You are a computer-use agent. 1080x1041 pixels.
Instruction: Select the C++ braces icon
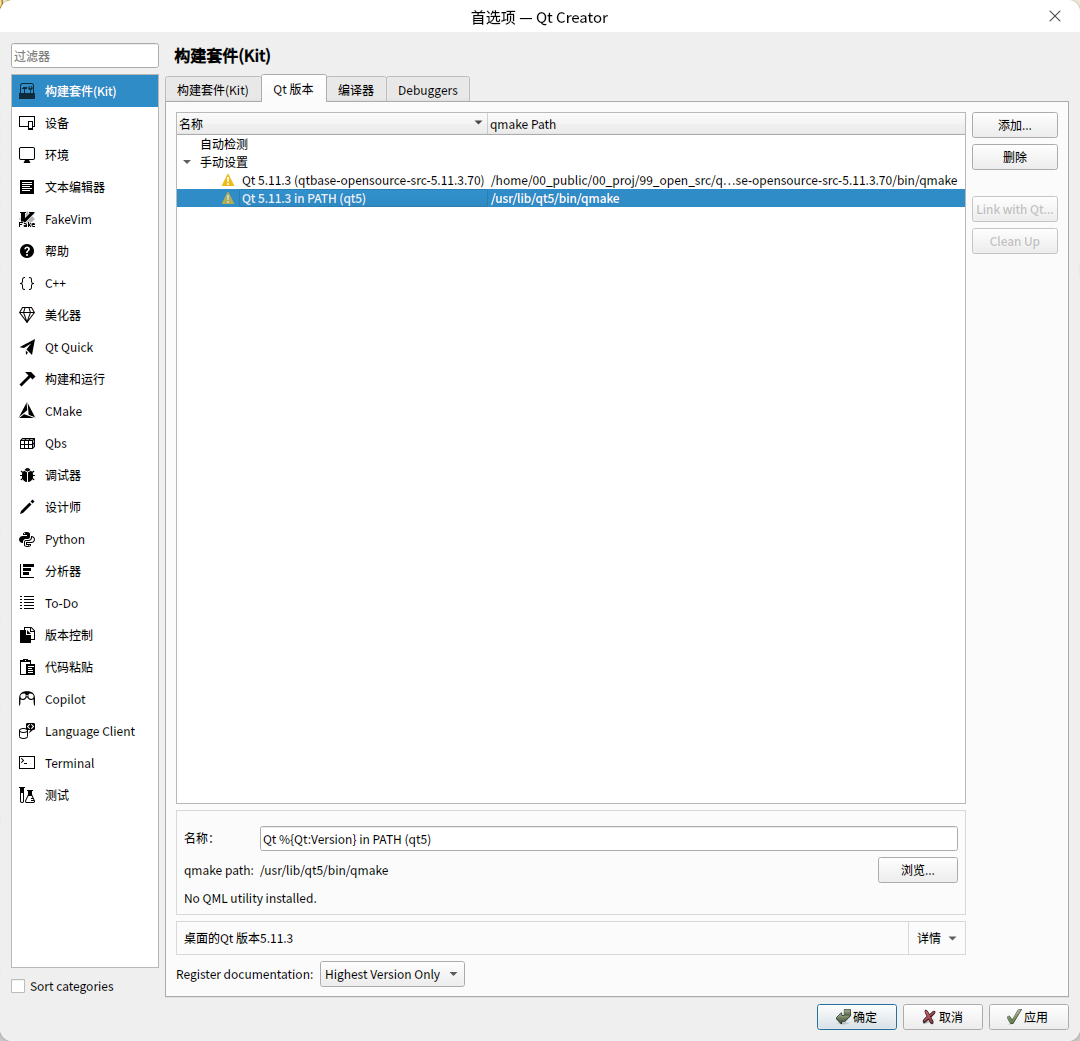click(x=27, y=283)
